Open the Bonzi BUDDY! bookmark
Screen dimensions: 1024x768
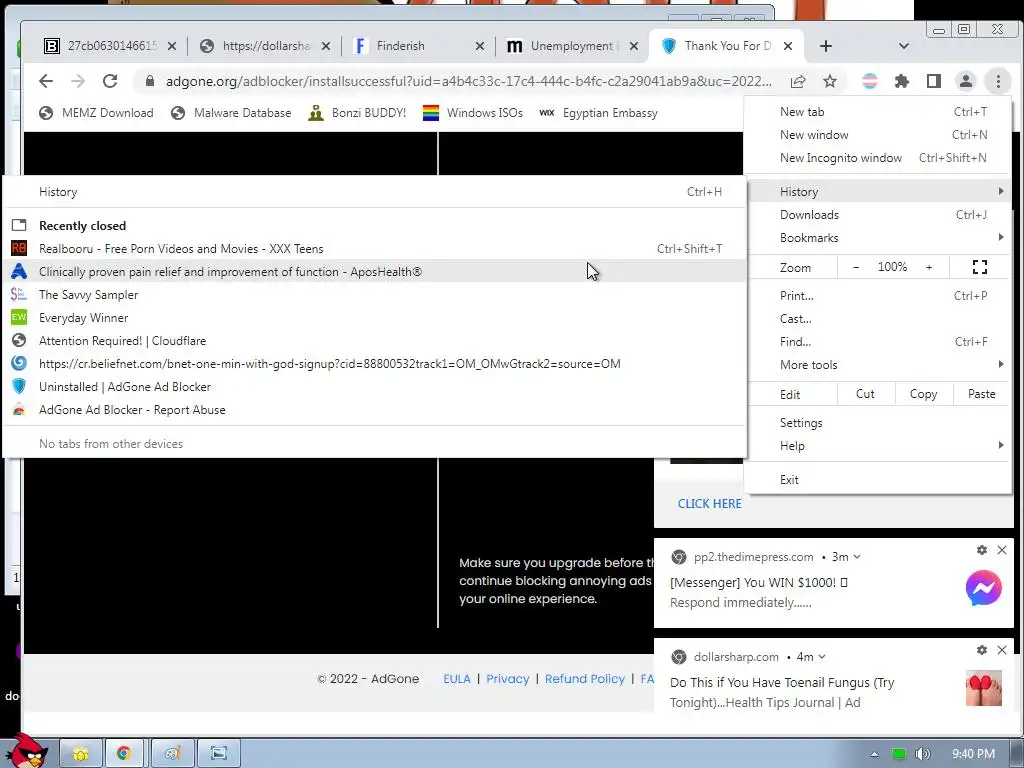357,113
